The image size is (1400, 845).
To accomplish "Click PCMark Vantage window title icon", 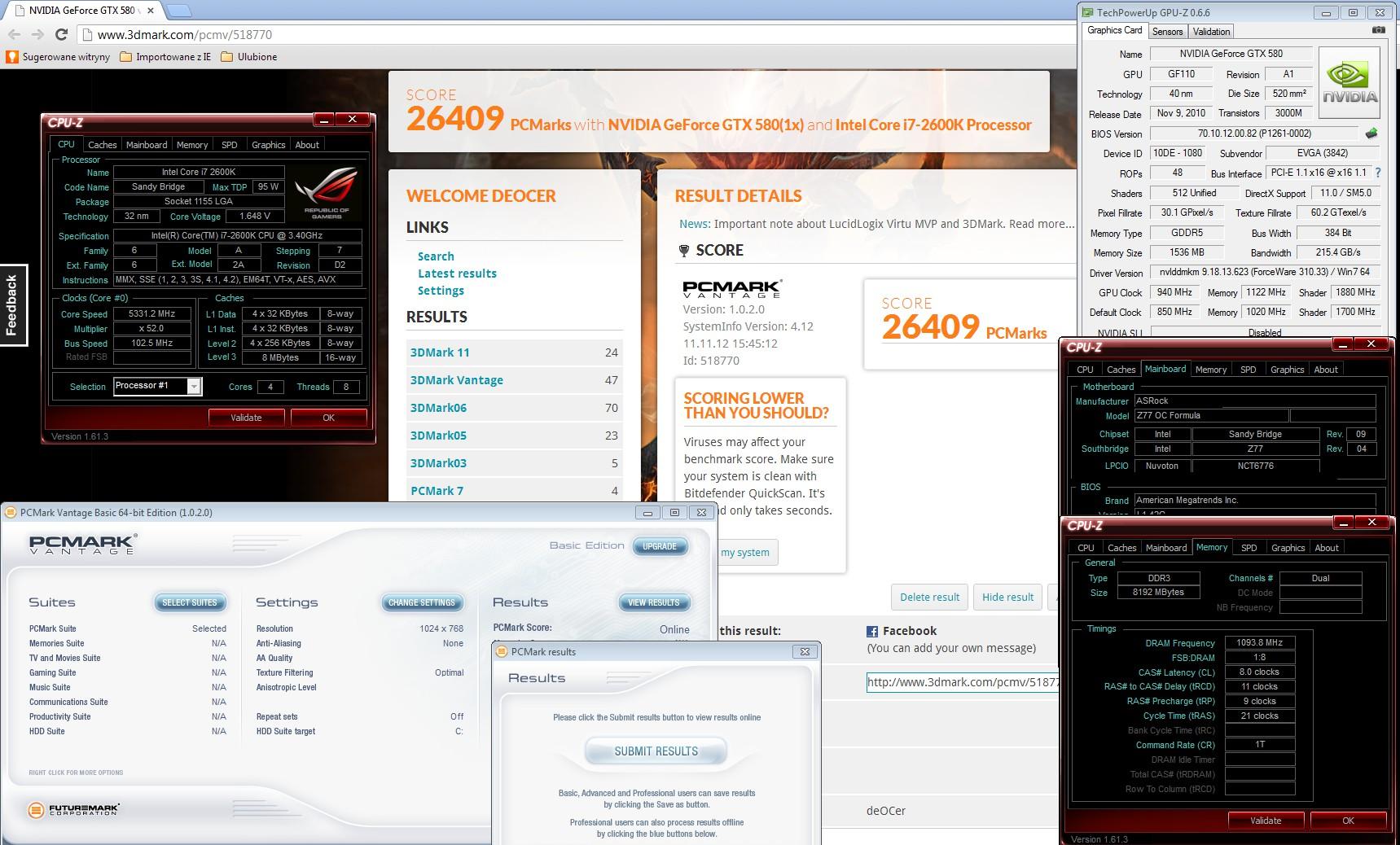I will point(10,512).
